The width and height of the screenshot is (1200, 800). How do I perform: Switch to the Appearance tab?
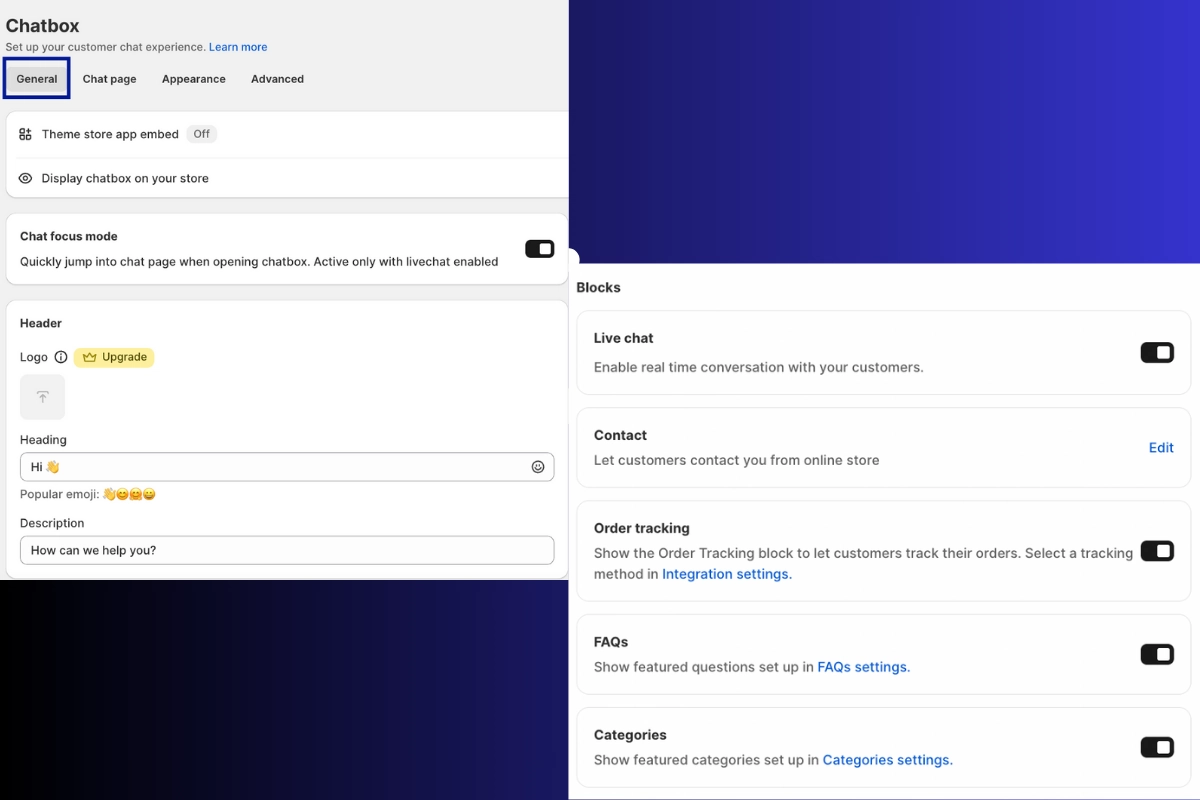point(193,78)
